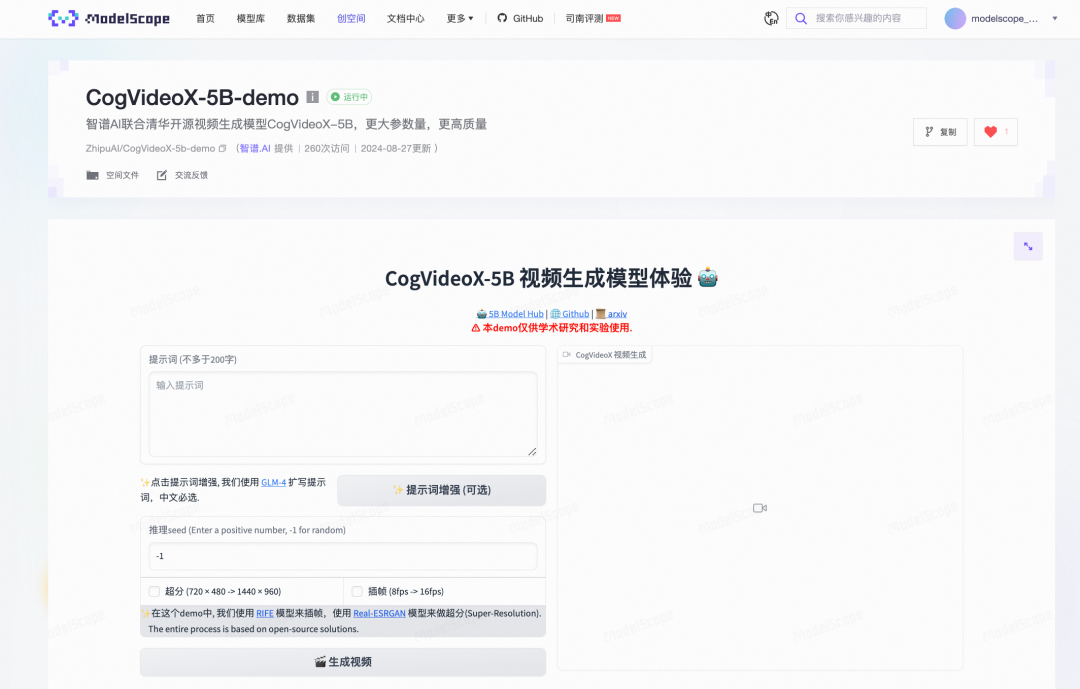Screen dimensions: 1080x689
Task: Focus the 输入提示词 prompt text area
Action: pos(343,414)
